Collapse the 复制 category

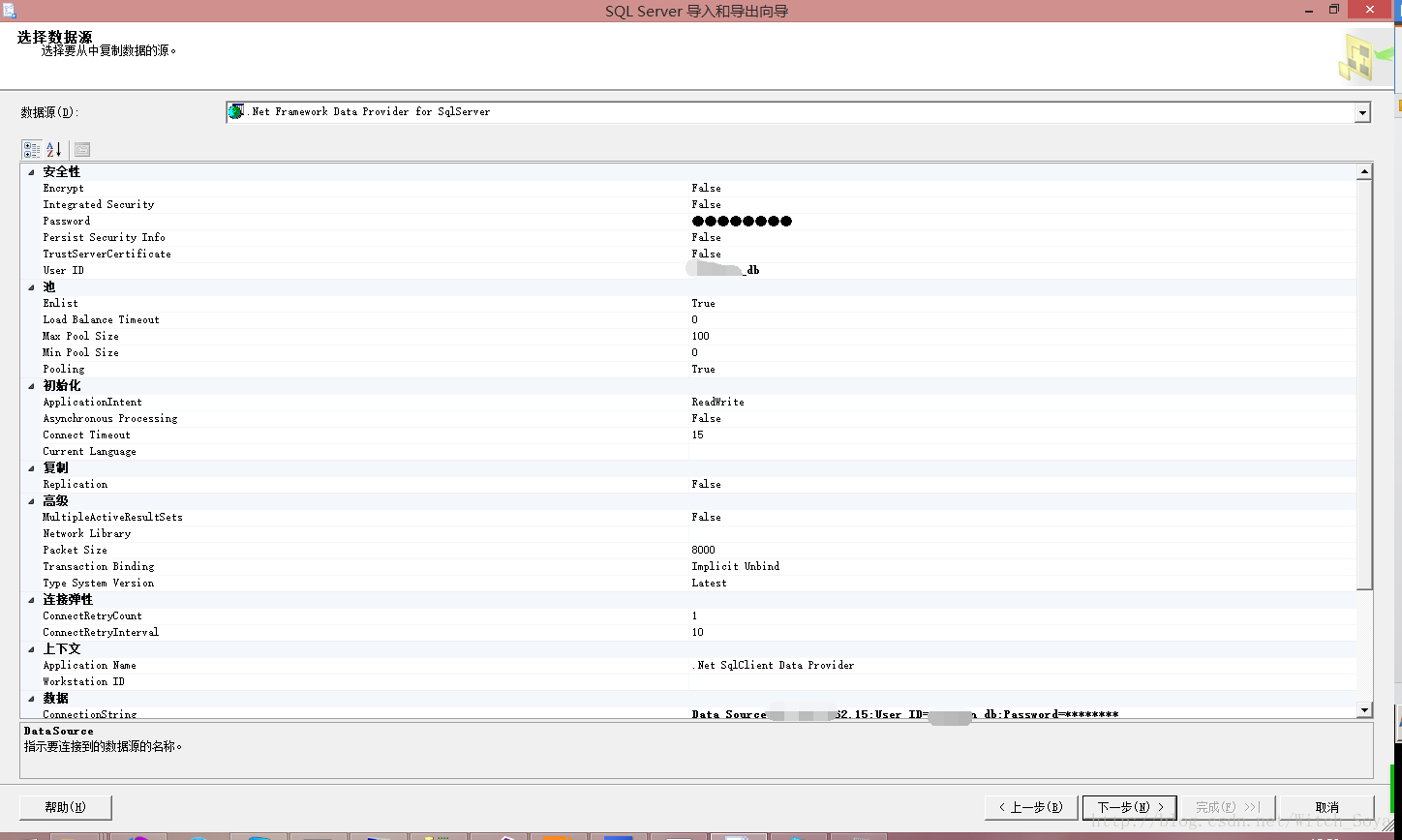[x=32, y=467]
